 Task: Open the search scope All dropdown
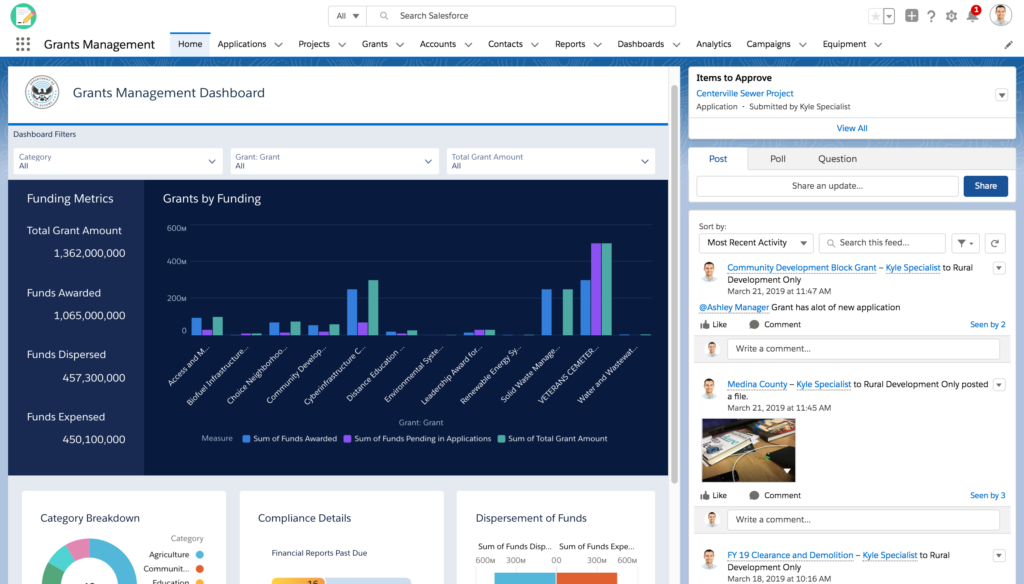click(347, 16)
